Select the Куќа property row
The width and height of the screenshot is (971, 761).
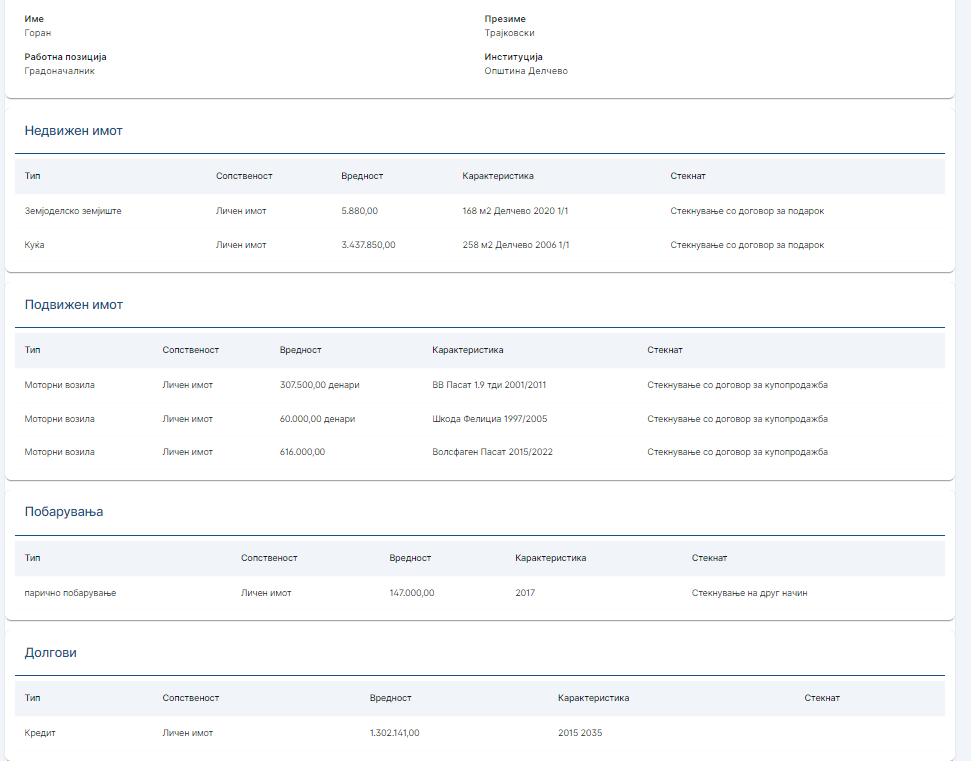pyautogui.click(x=480, y=245)
